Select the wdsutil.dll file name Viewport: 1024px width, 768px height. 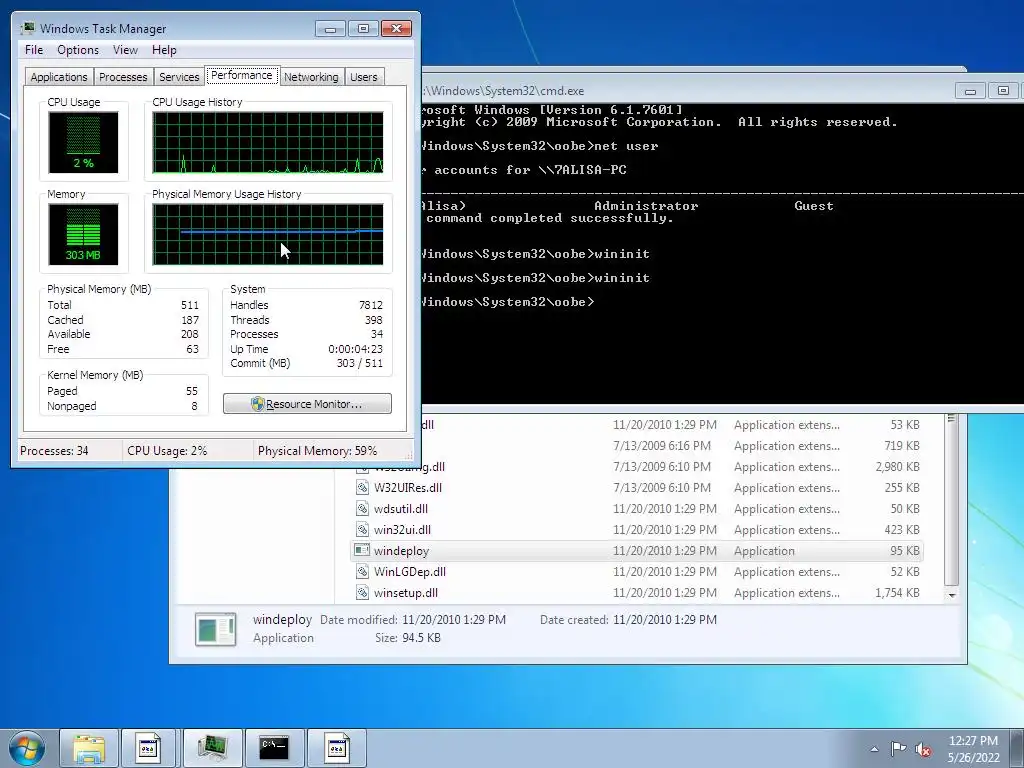tap(400, 508)
